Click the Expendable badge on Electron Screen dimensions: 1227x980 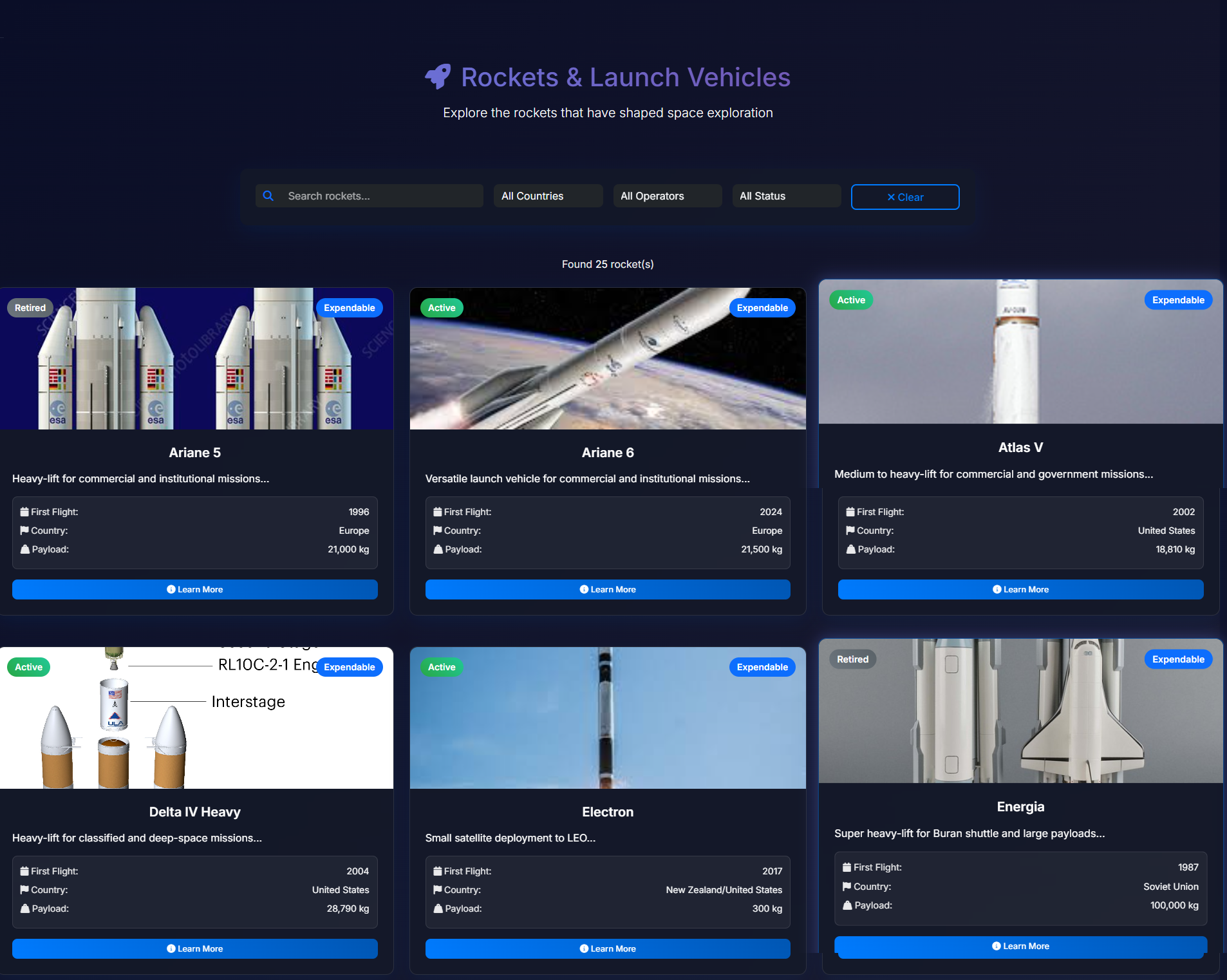[762, 667]
